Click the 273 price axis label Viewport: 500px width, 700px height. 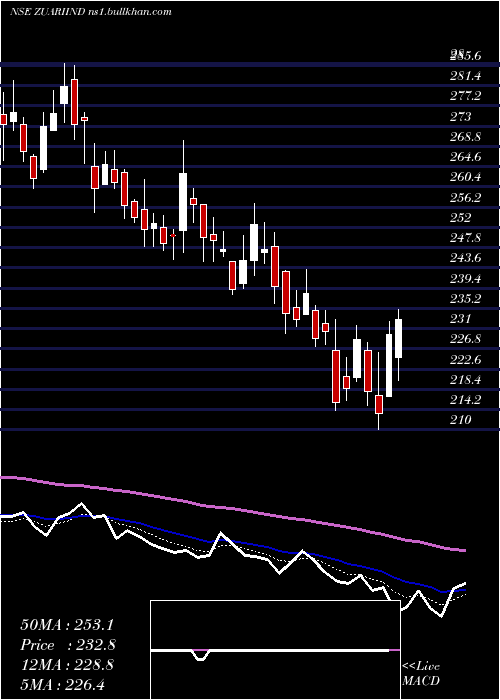460,117
